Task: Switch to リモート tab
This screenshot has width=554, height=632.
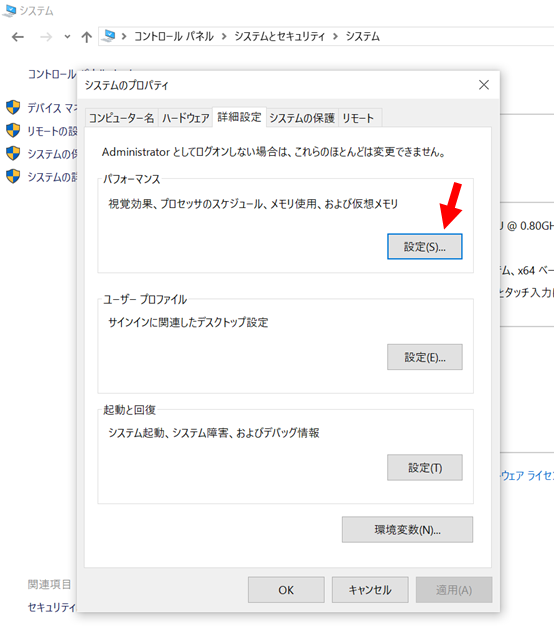Action: tap(358, 118)
